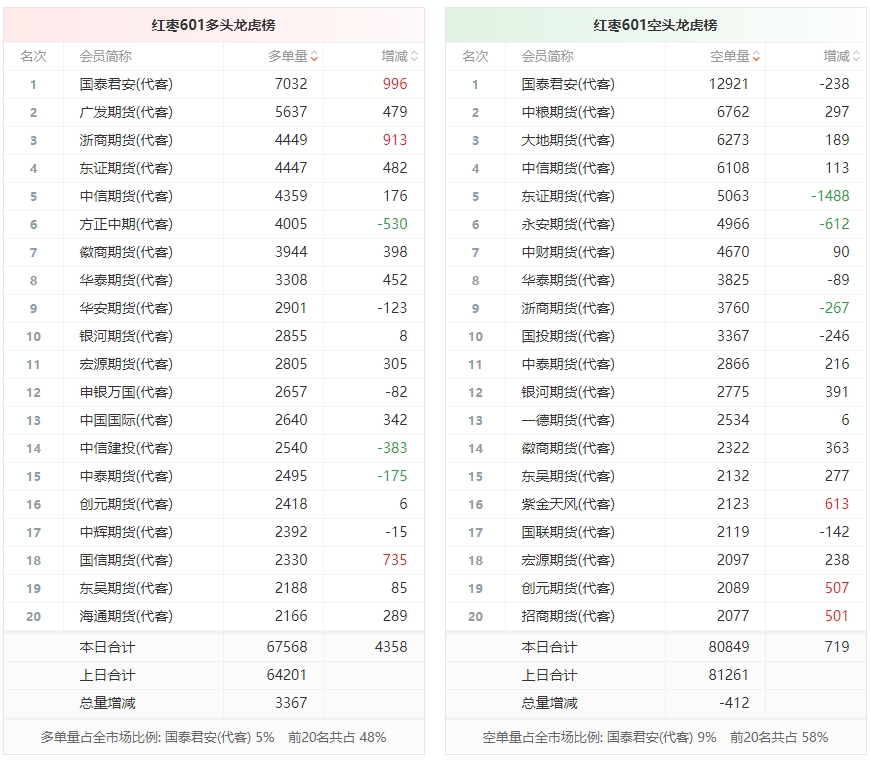Select 中辉期货(代客) row
The width and height of the screenshot is (871, 761).
pos(214,532)
